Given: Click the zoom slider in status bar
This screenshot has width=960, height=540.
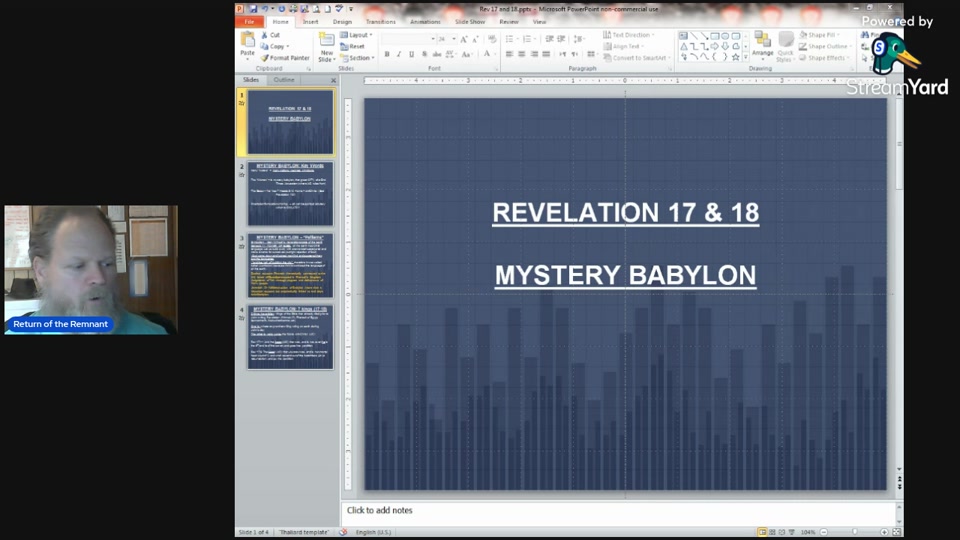Looking at the screenshot, I should (854, 532).
